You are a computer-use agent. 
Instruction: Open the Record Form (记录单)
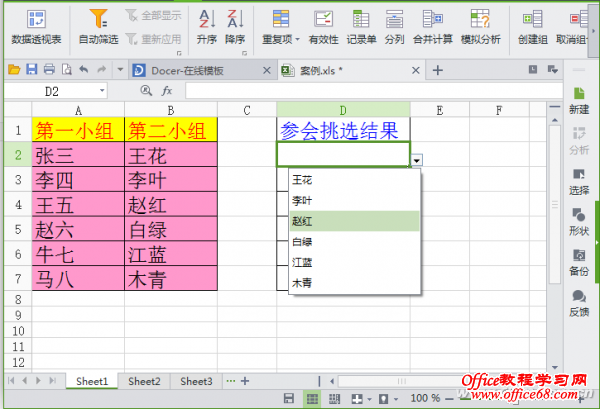coord(361,27)
